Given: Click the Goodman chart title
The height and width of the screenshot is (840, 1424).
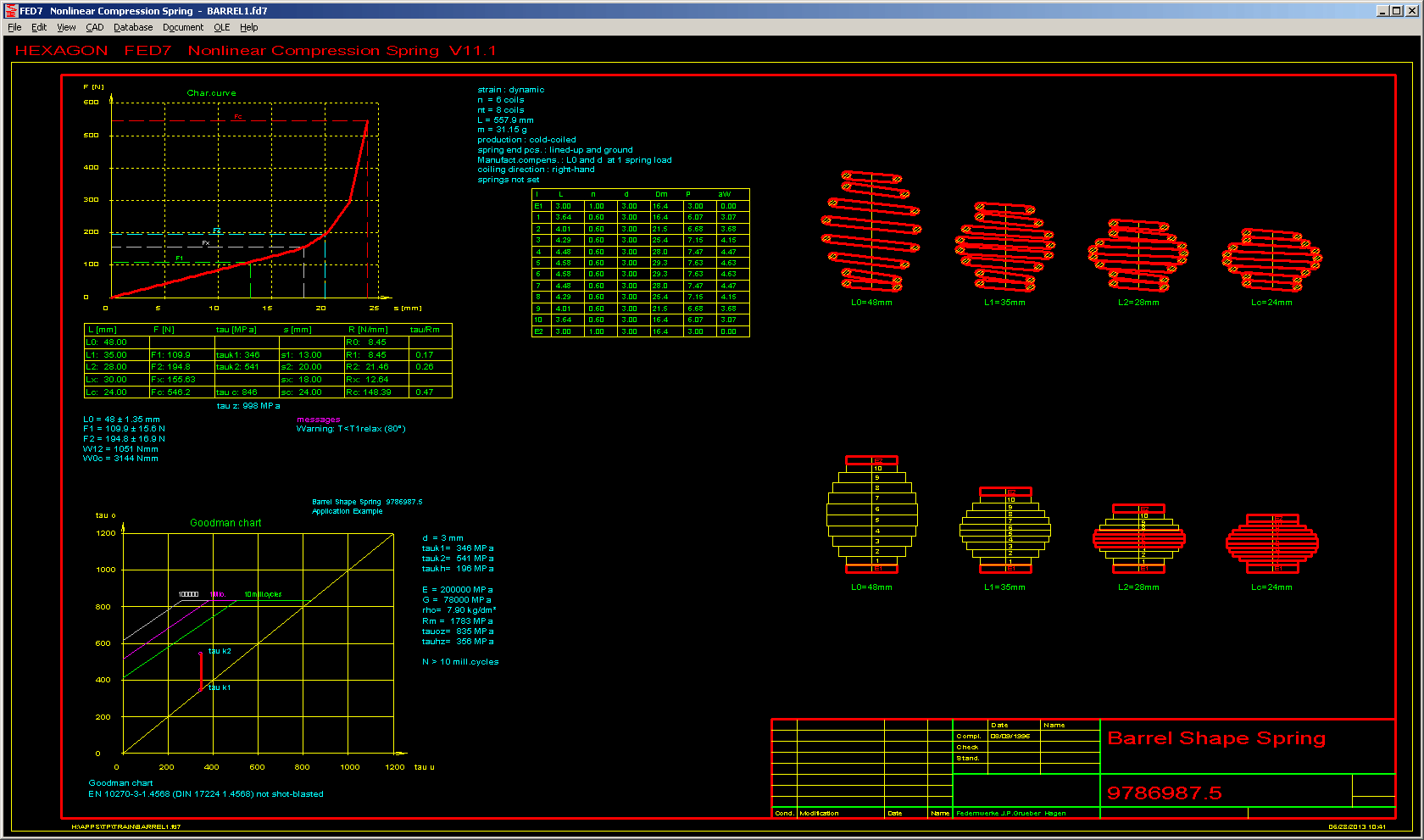Looking at the screenshot, I should 225,523.
